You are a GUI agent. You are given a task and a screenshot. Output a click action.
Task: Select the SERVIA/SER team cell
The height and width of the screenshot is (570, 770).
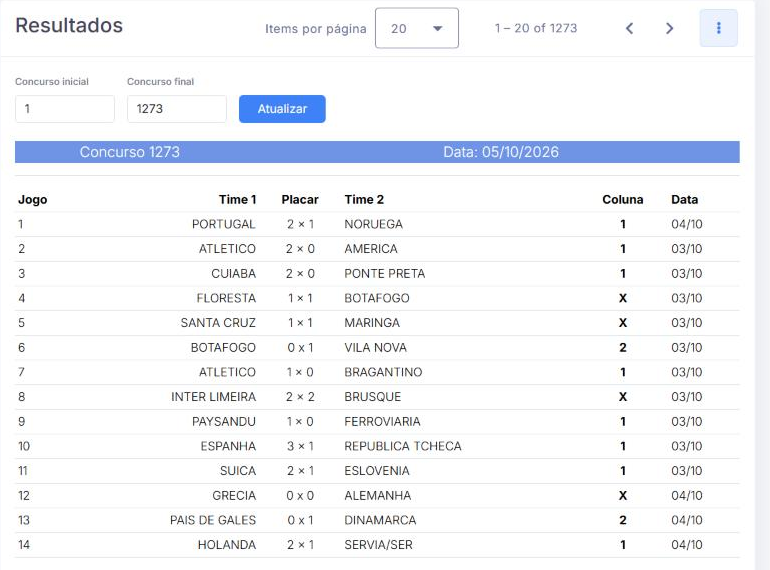pos(379,544)
